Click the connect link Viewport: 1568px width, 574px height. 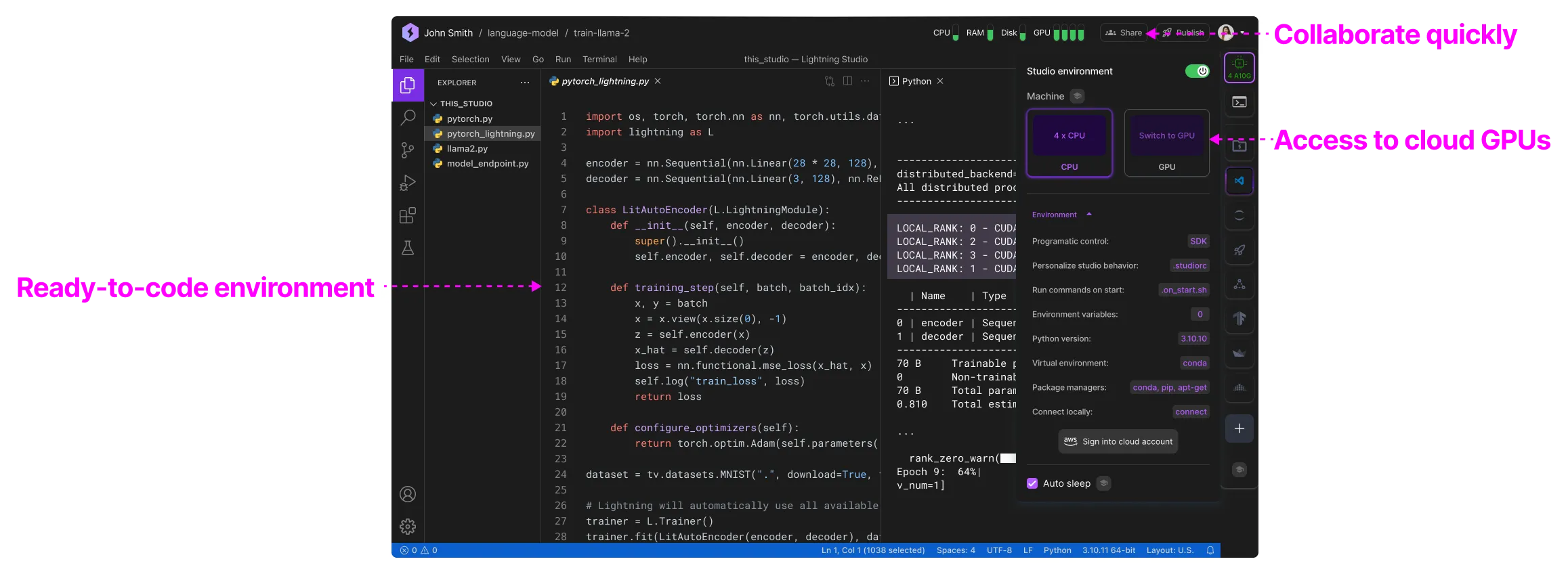pyautogui.click(x=1191, y=412)
